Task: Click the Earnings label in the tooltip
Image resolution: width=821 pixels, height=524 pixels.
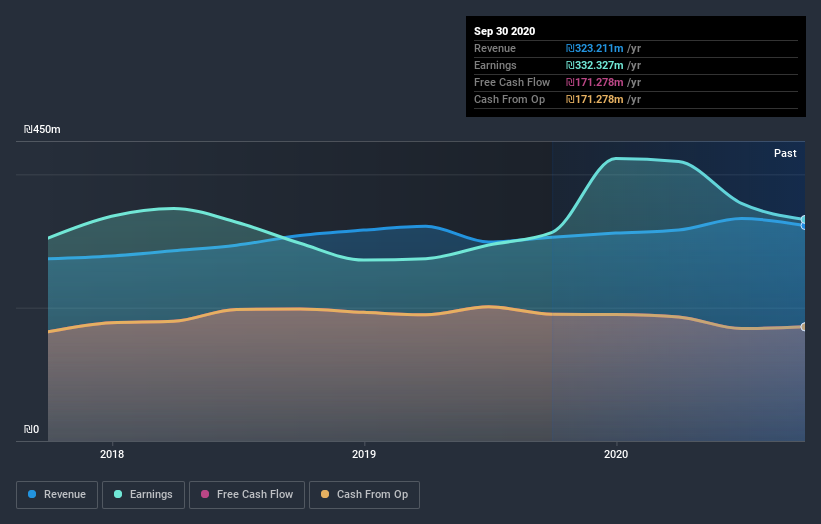Action: click(495, 65)
